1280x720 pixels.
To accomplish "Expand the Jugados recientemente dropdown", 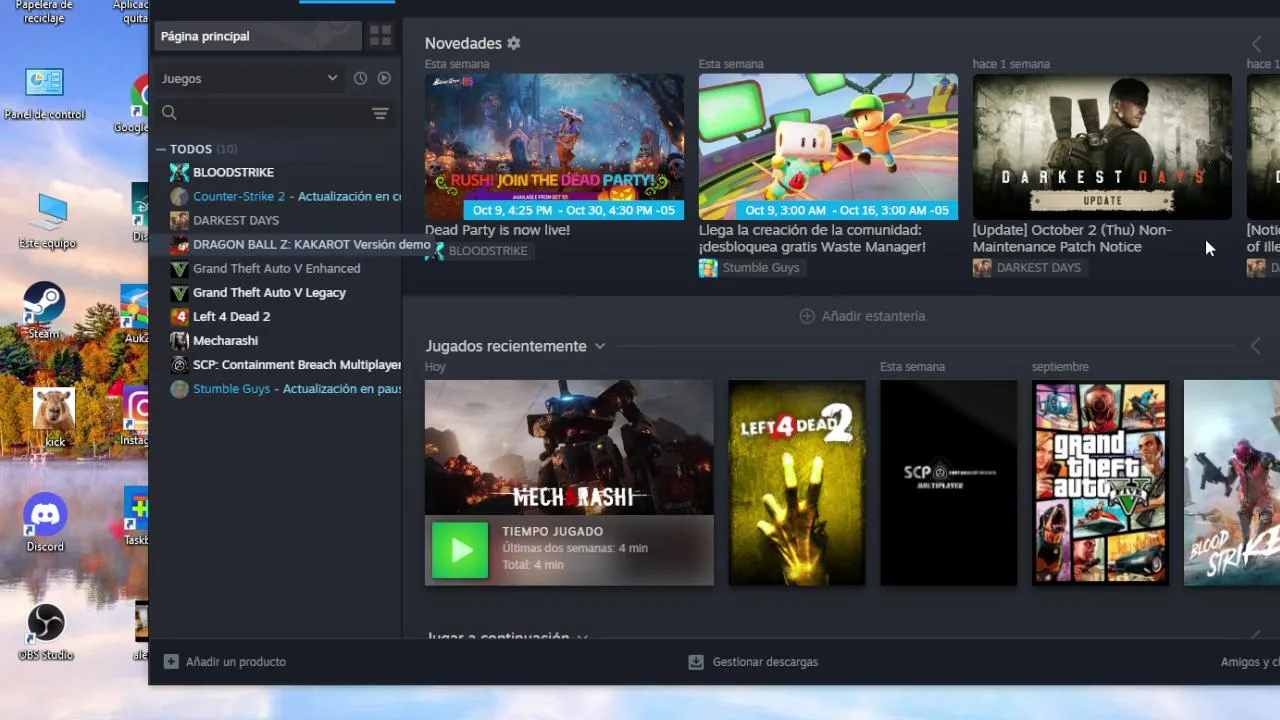I will click(x=600, y=346).
